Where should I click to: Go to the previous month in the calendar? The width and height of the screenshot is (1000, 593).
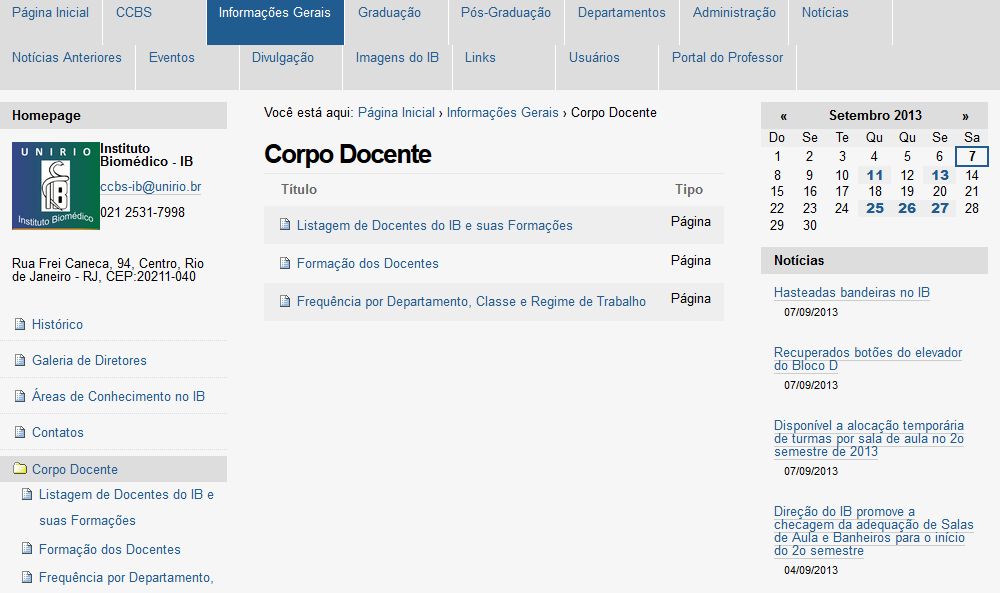[785, 115]
